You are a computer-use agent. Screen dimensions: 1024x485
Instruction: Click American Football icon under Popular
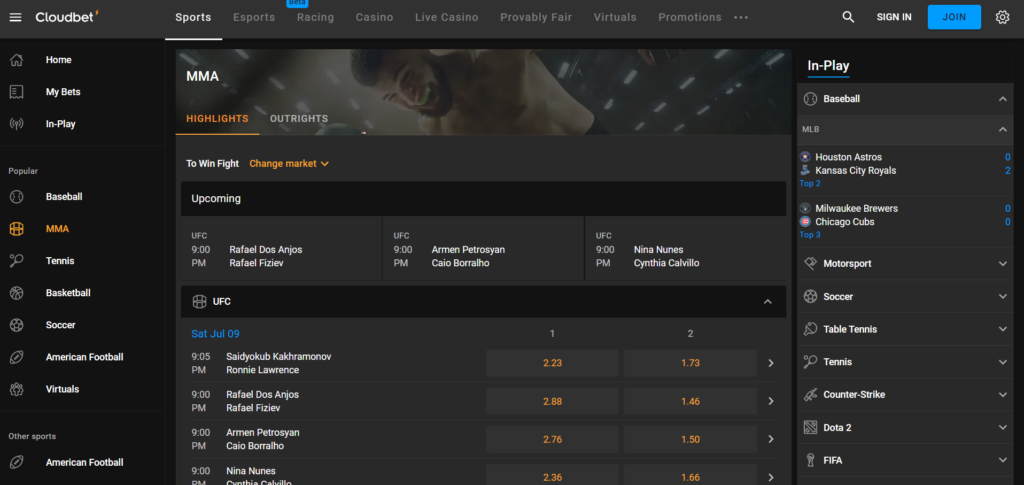click(17, 357)
